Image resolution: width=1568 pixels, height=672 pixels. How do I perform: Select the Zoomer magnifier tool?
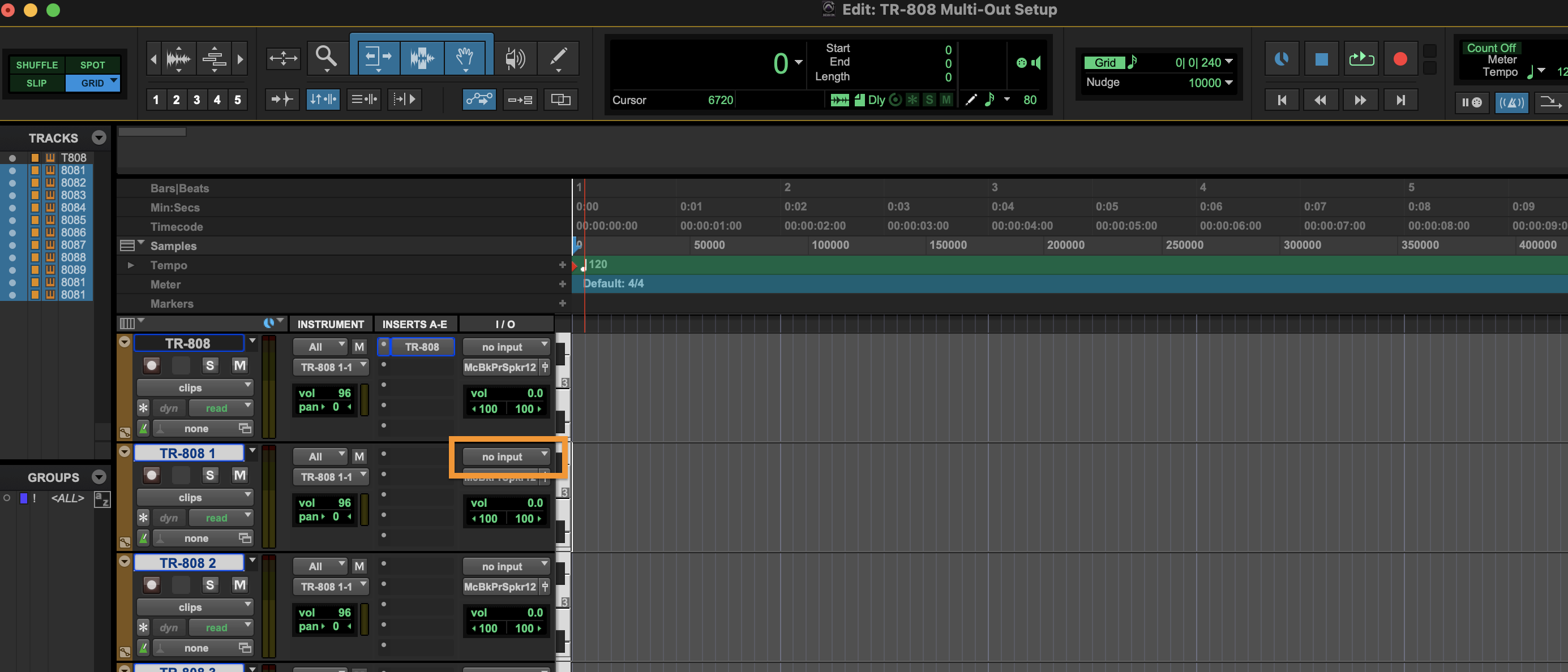click(326, 58)
